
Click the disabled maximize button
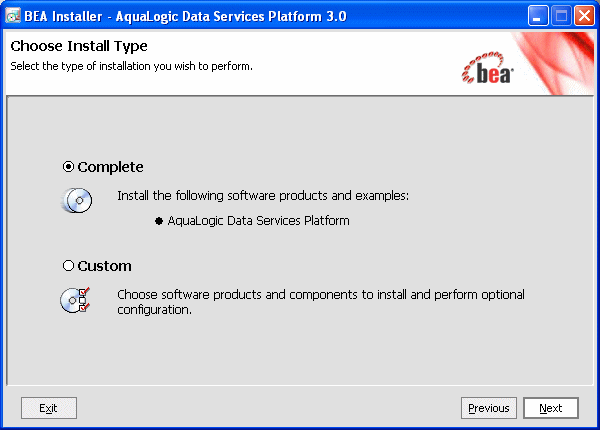click(x=561, y=16)
